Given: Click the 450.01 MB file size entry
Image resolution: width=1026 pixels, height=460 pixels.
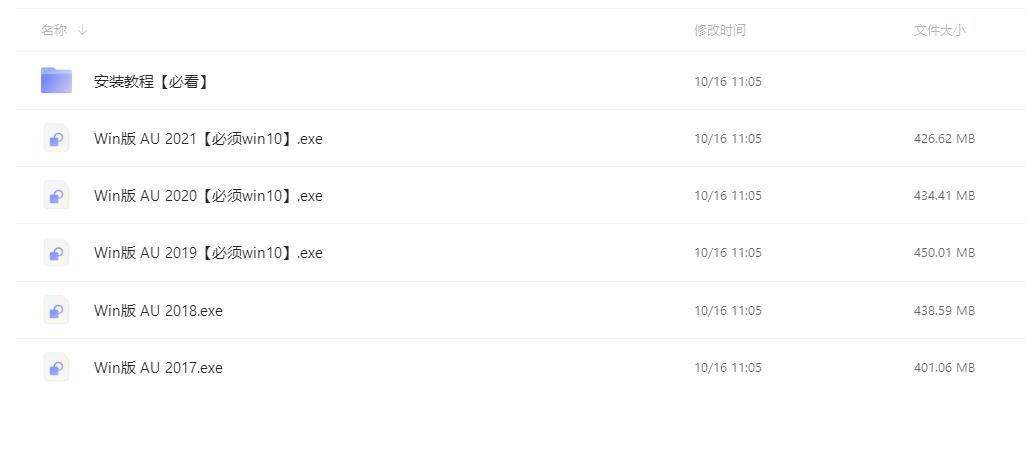Looking at the screenshot, I should [x=944, y=253].
